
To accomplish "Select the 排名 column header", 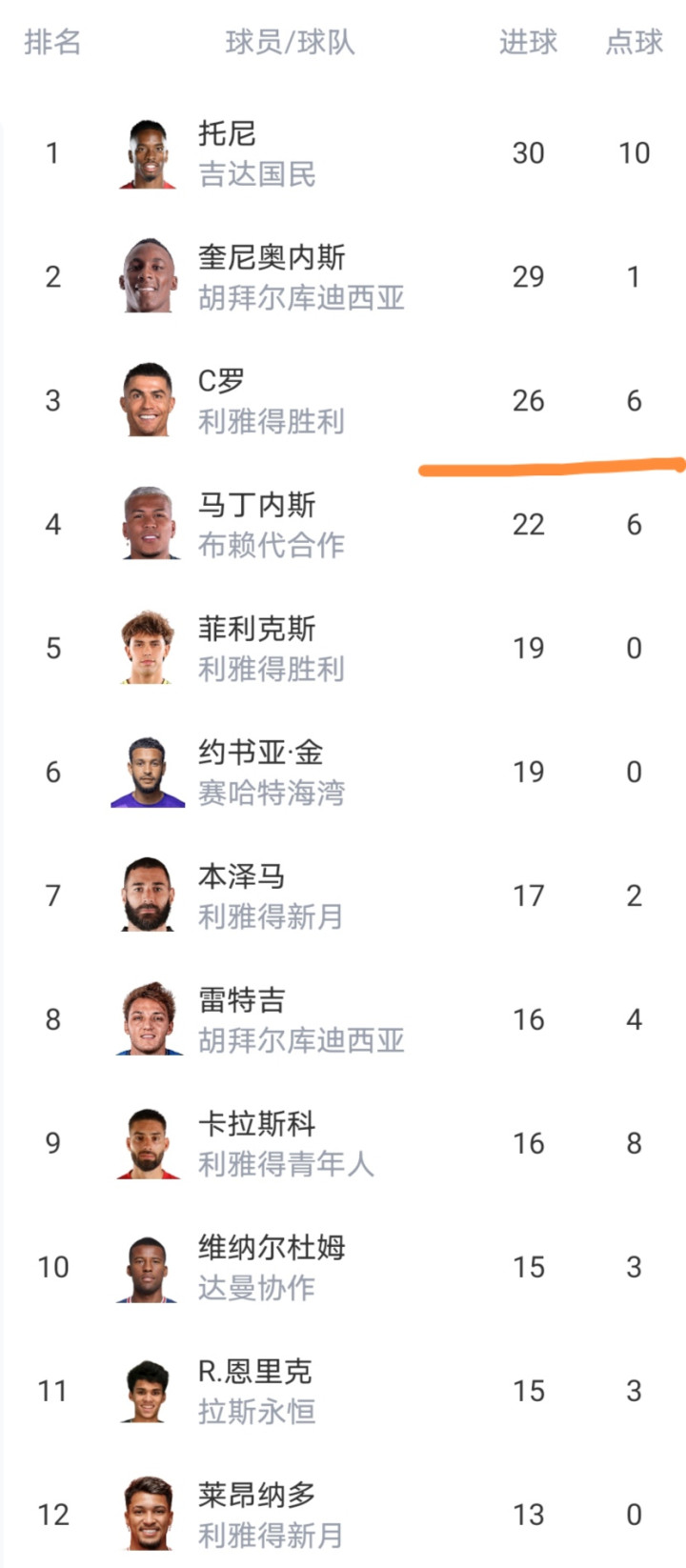I will [52, 42].
